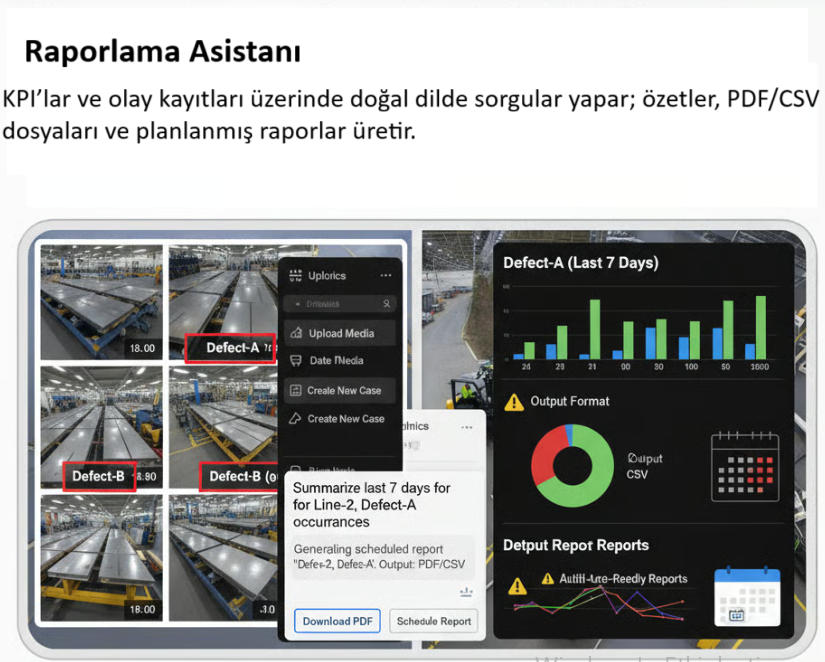Click the dark calendar icon with red dots
Viewport: 825px width, 662px height.
745,466
